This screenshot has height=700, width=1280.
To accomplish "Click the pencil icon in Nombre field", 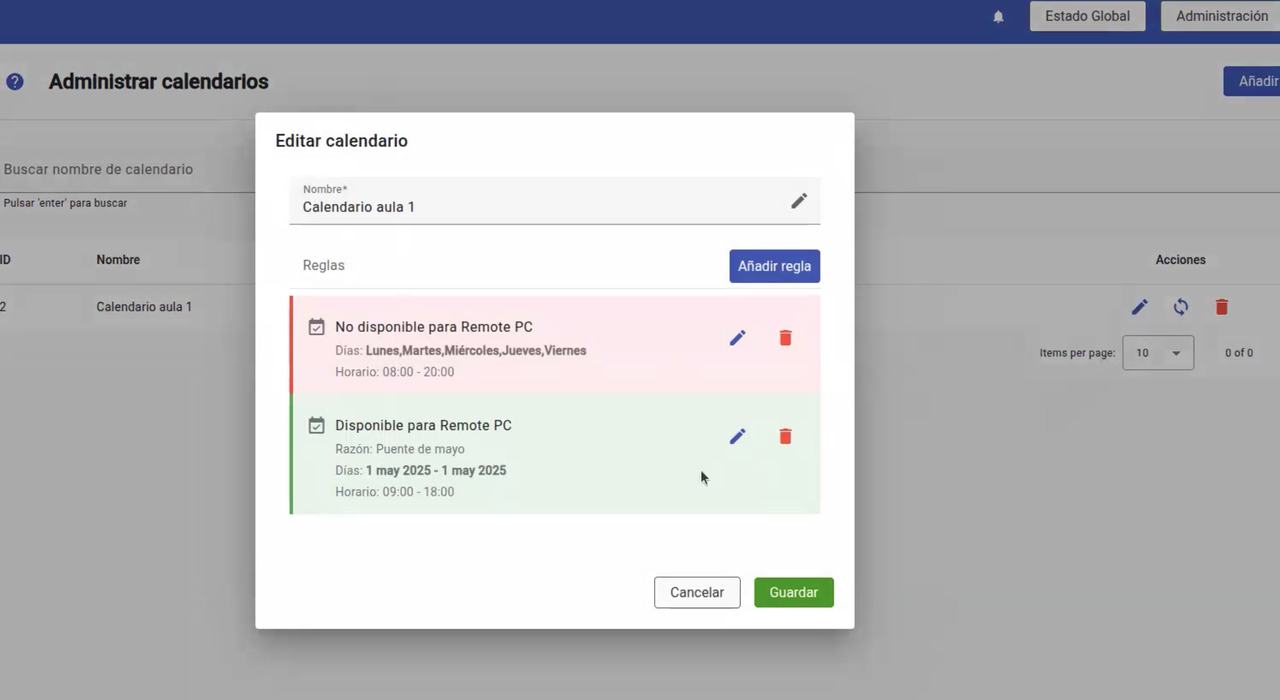I will click(x=799, y=201).
